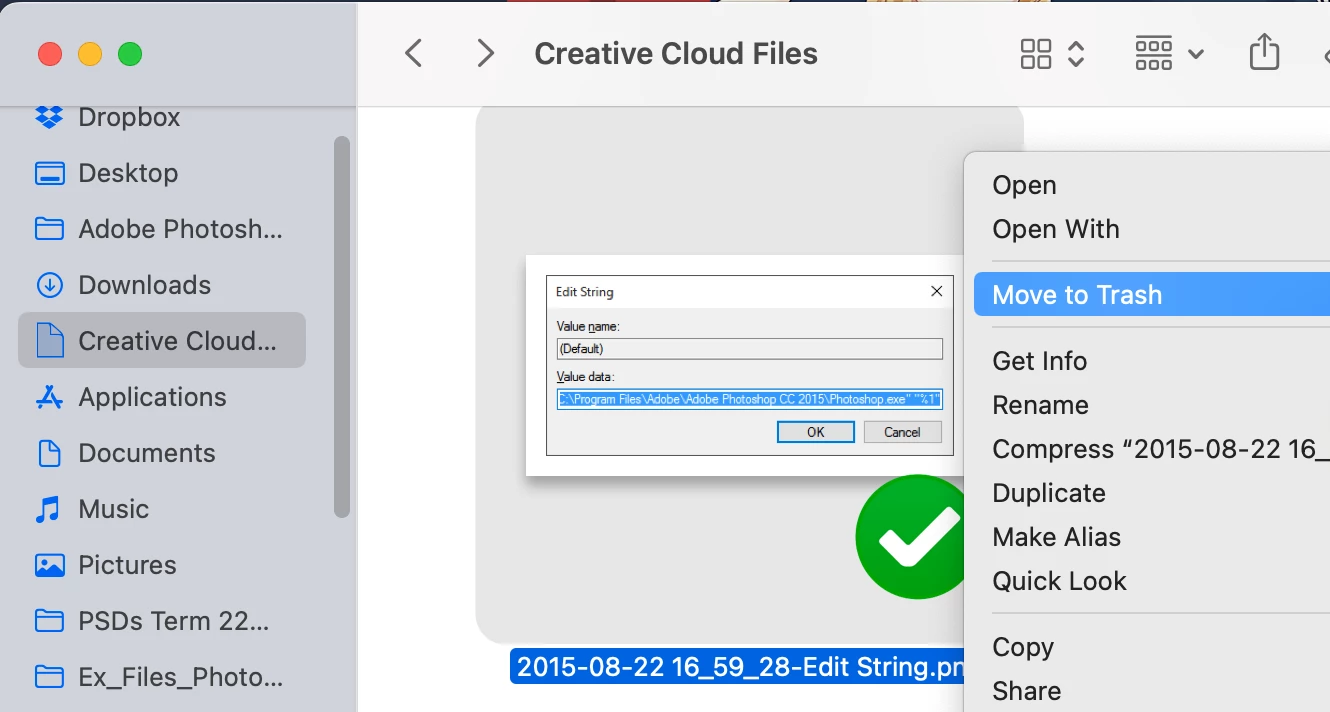Click Adobe Photoshop folder icon in sidebar

(49, 229)
